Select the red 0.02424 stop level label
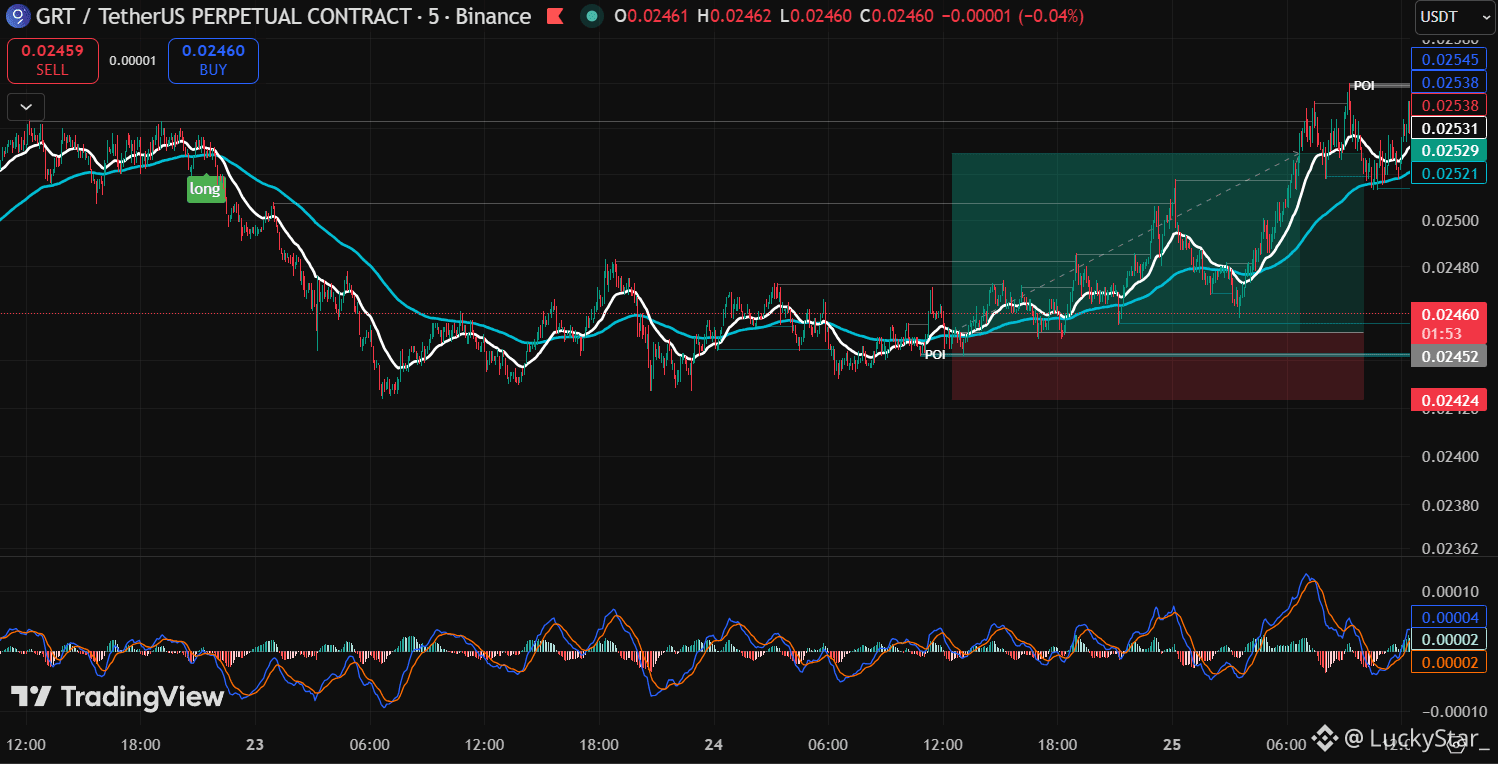The image size is (1498, 764). tap(1449, 401)
